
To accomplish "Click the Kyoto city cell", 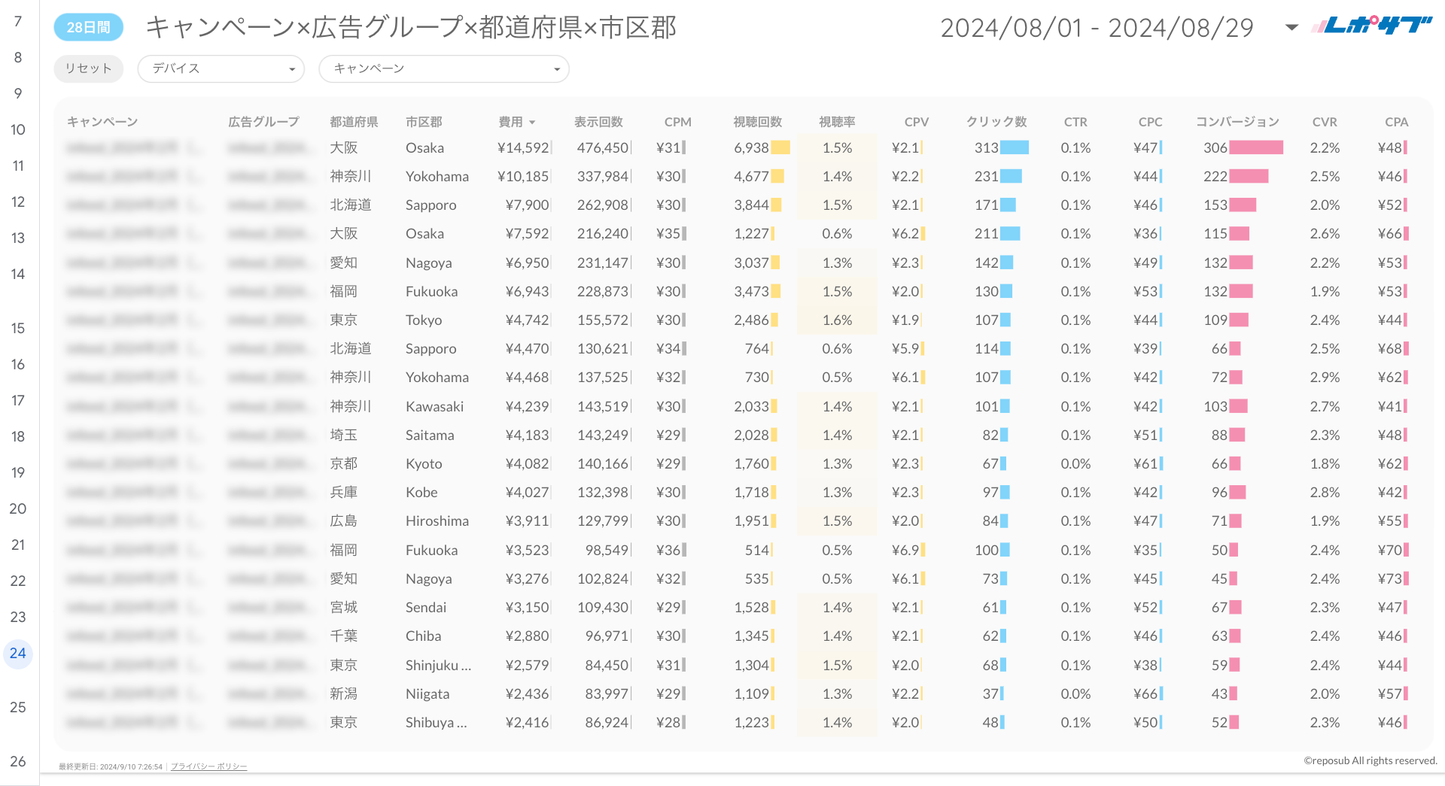I will 424,464.
